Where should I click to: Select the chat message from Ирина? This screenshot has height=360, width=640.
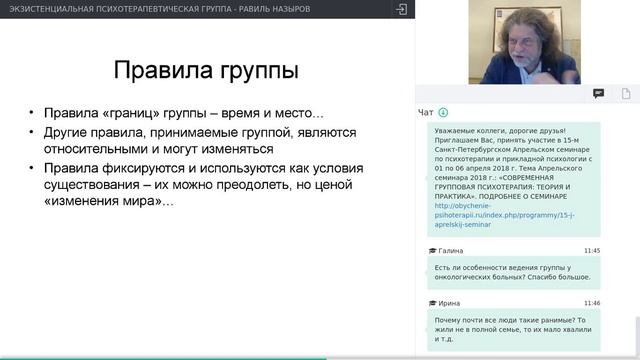coord(514,329)
